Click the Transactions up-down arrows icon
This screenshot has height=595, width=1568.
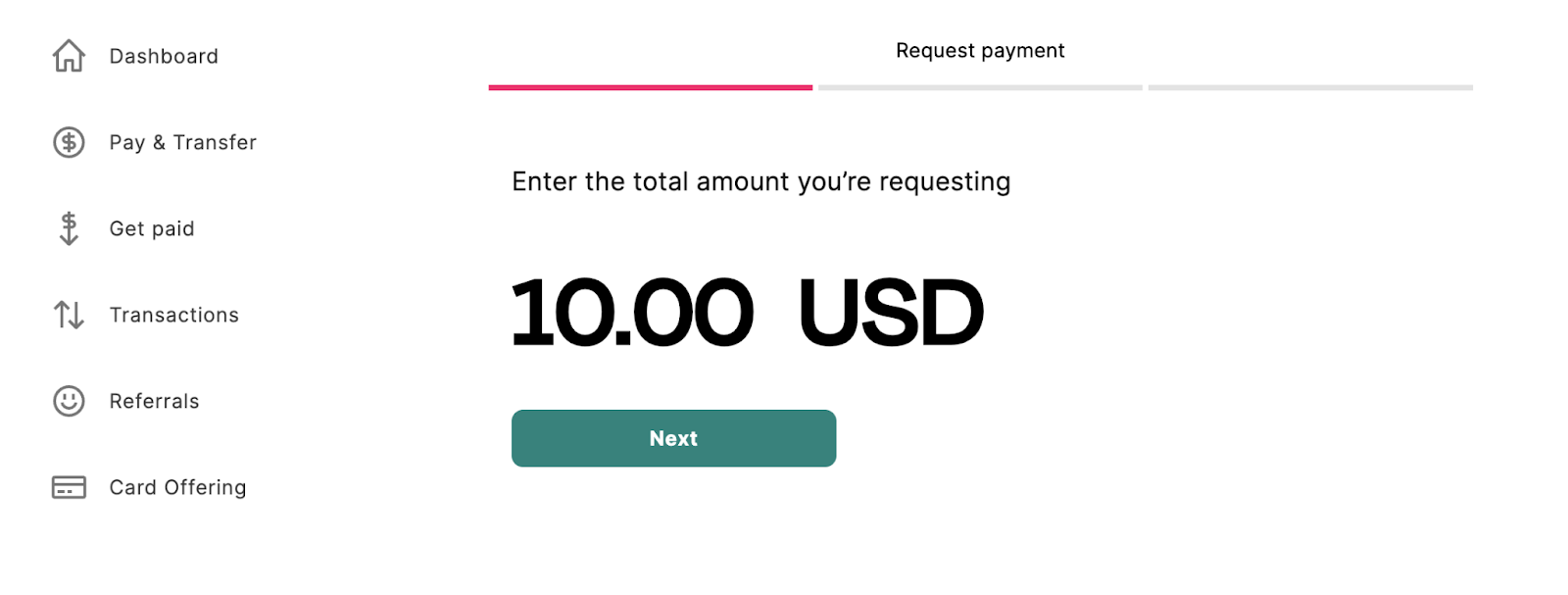pyautogui.click(x=69, y=315)
